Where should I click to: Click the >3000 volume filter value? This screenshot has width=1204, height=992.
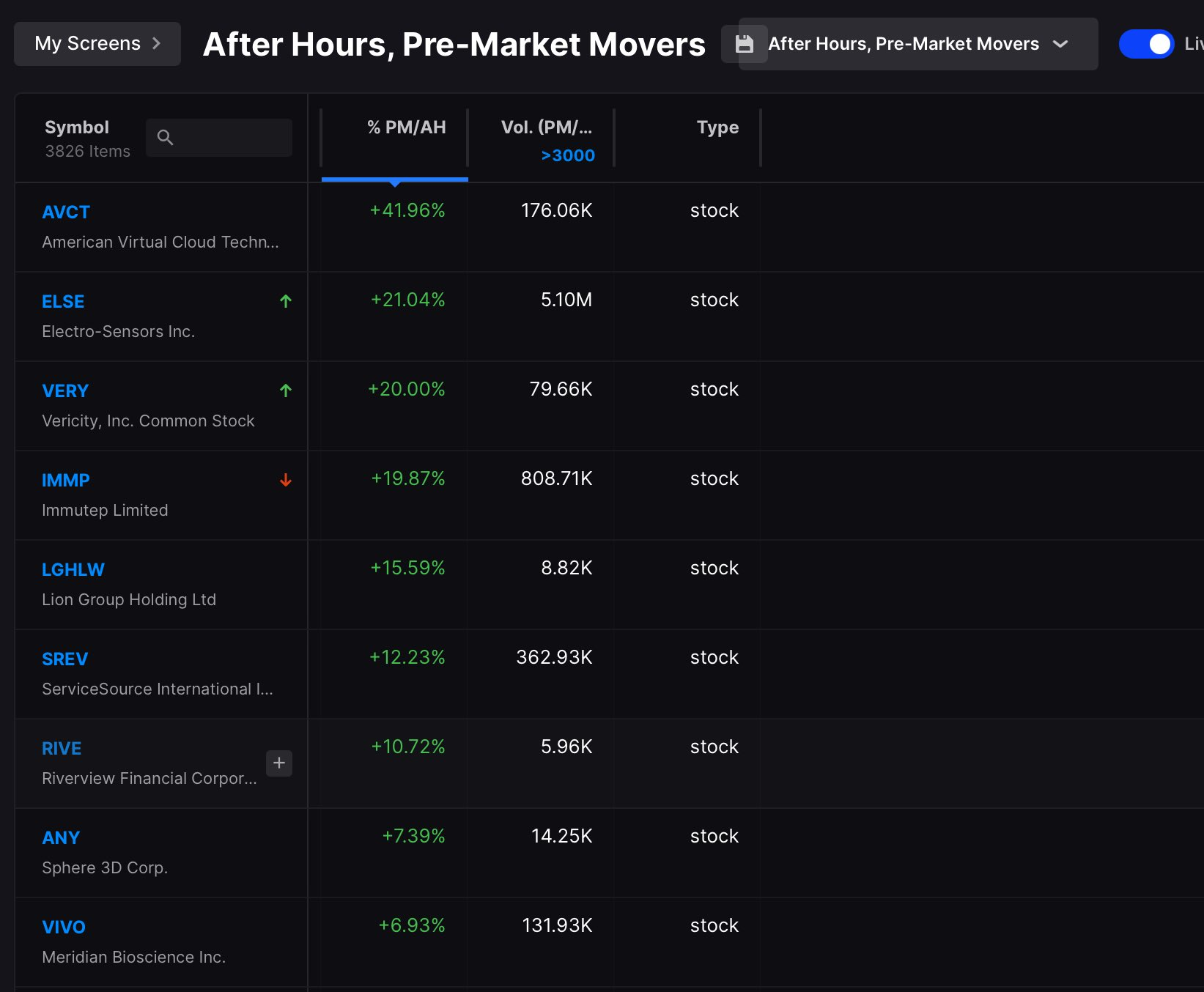[568, 155]
